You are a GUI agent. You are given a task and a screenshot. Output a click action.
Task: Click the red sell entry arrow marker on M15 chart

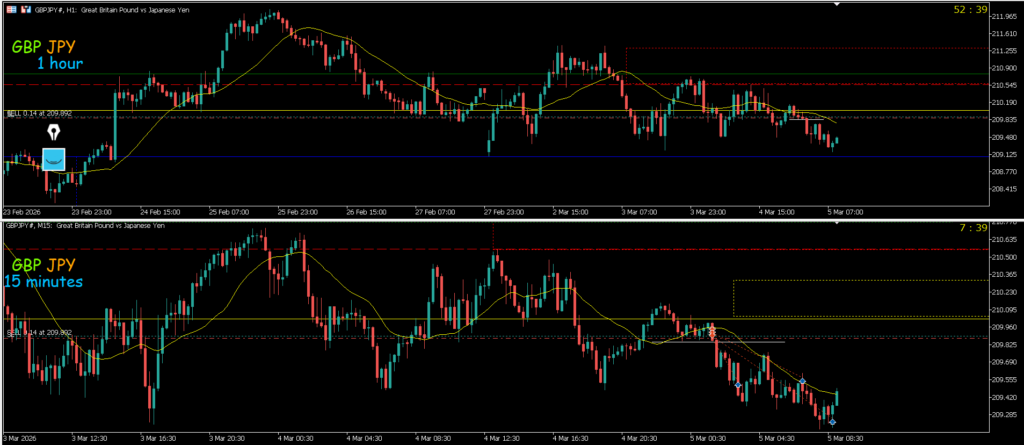[712, 330]
